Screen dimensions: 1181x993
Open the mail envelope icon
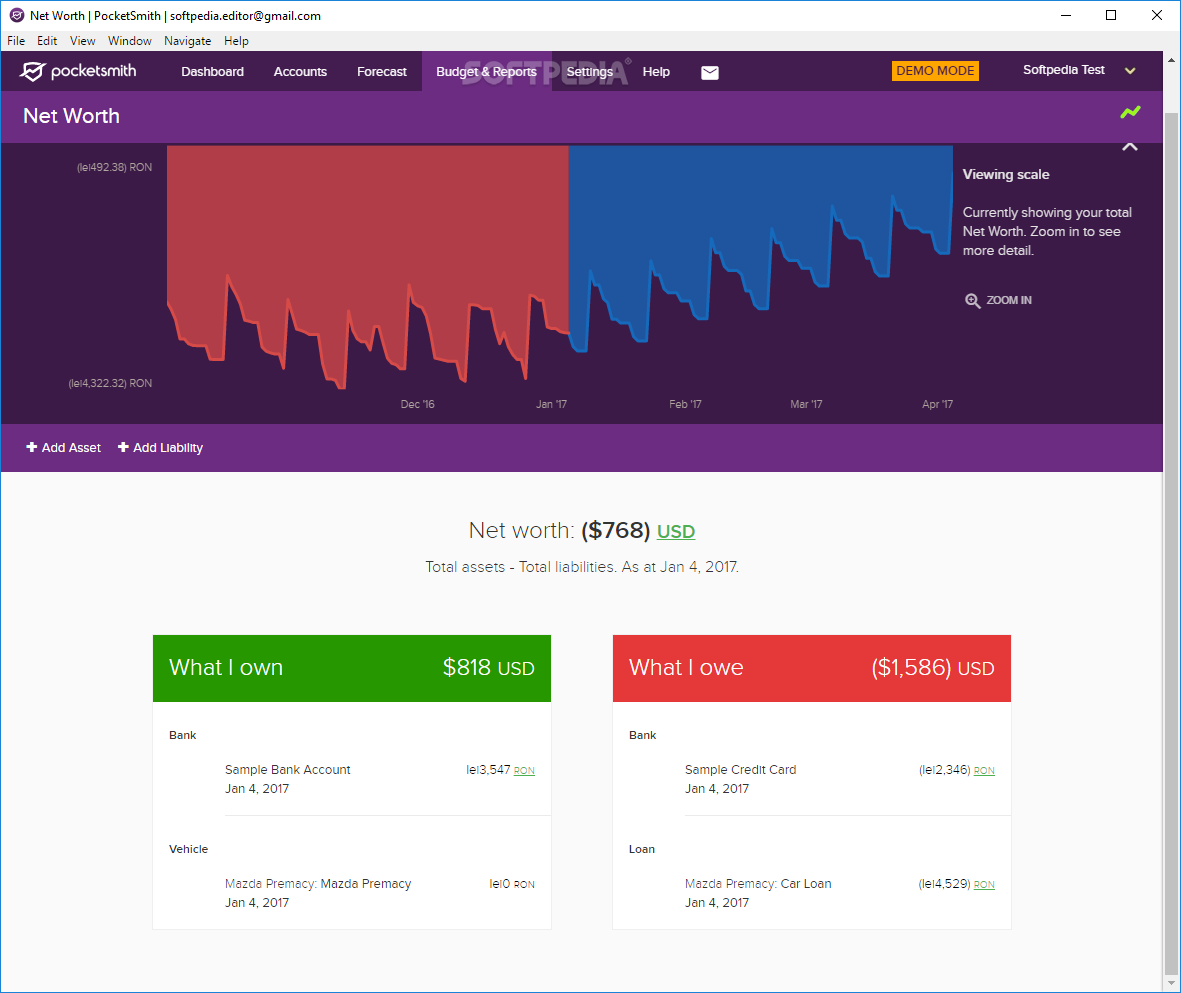710,72
